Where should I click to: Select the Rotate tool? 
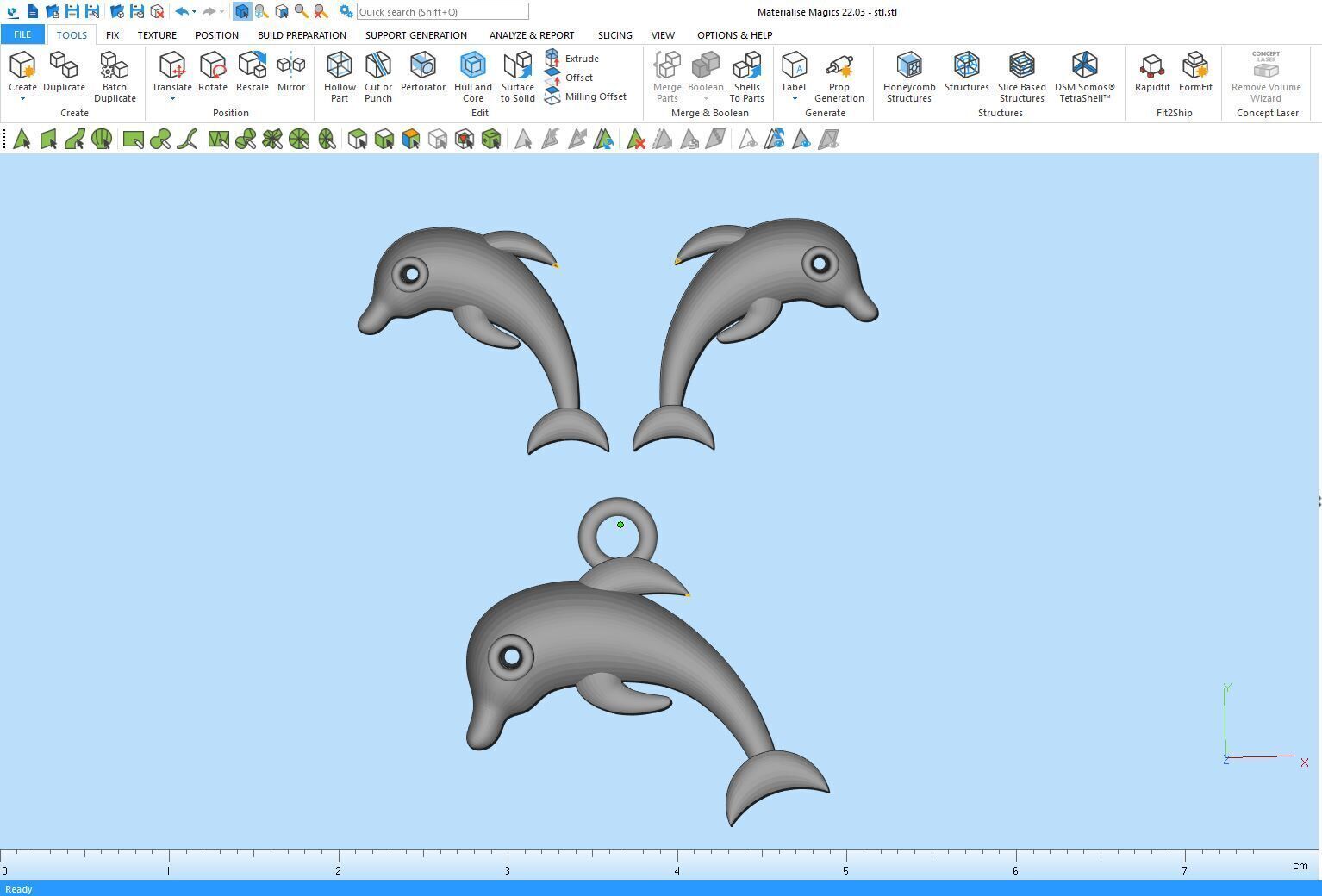(213, 72)
